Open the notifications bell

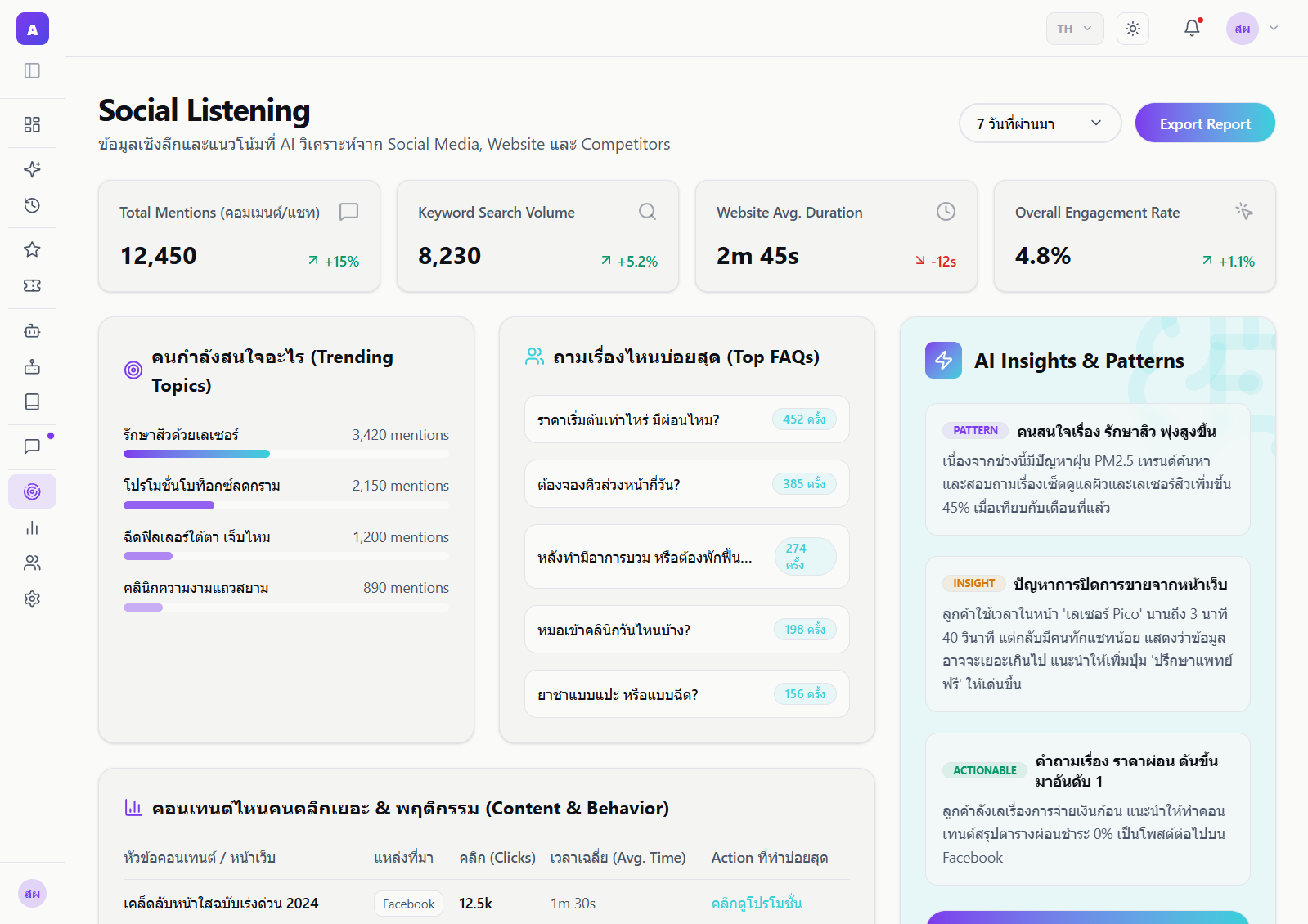tap(1193, 29)
